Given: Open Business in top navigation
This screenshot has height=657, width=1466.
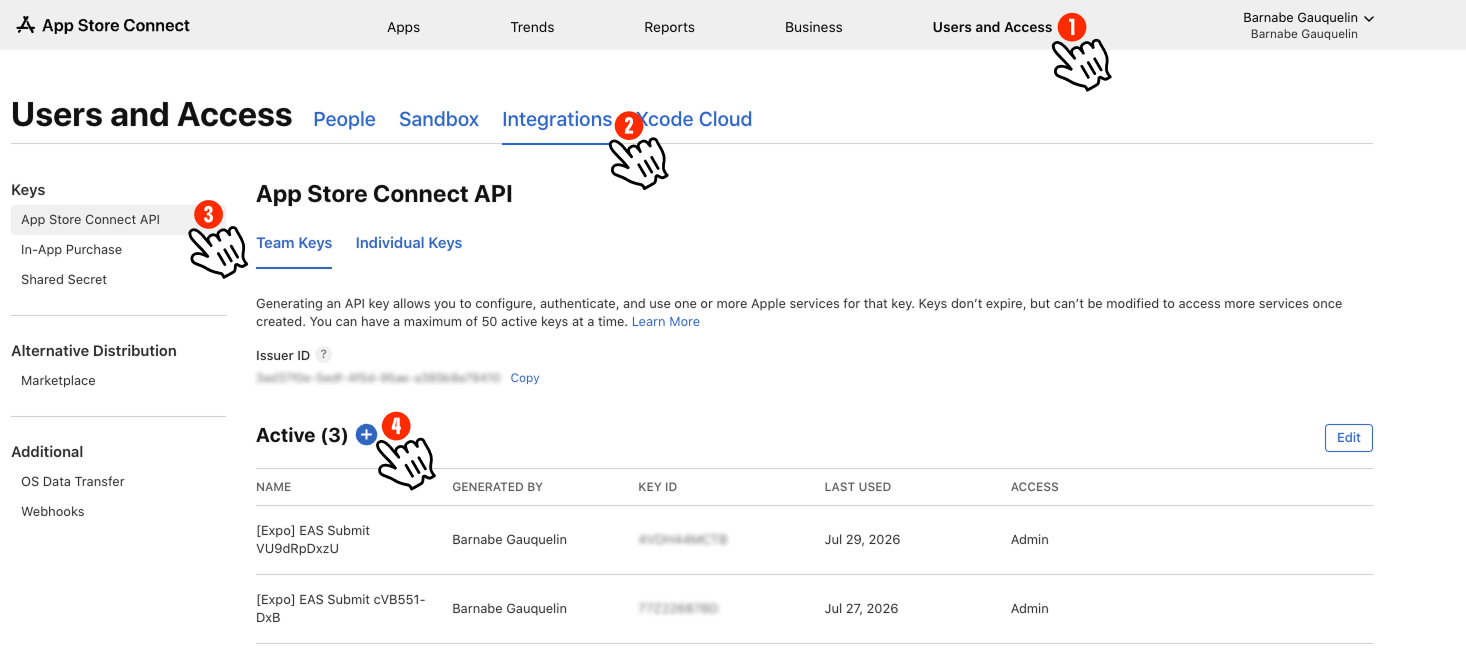Looking at the screenshot, I should 813,27.
